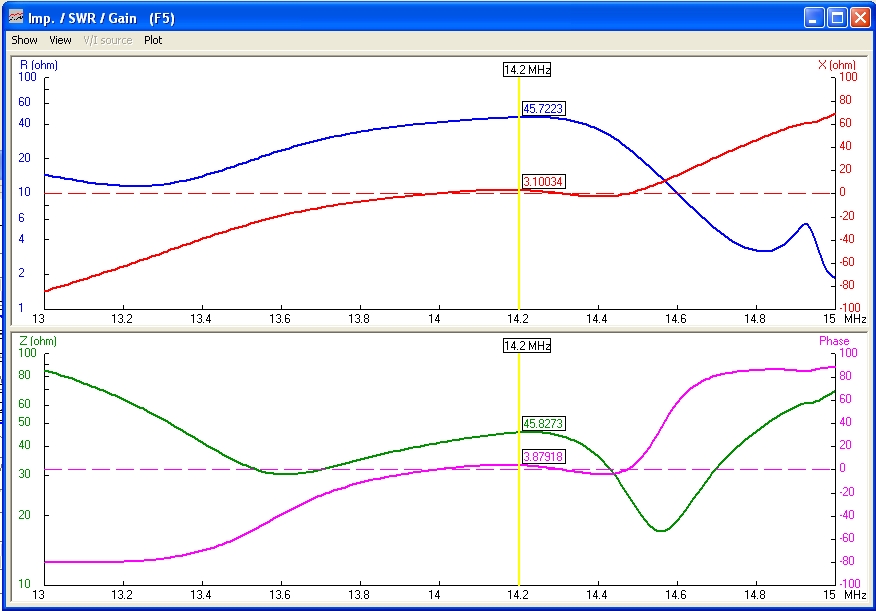Maximize the Imp. / SWR / Gain window
Viewport: 876px width, 611px height.
tap(837, 18)
